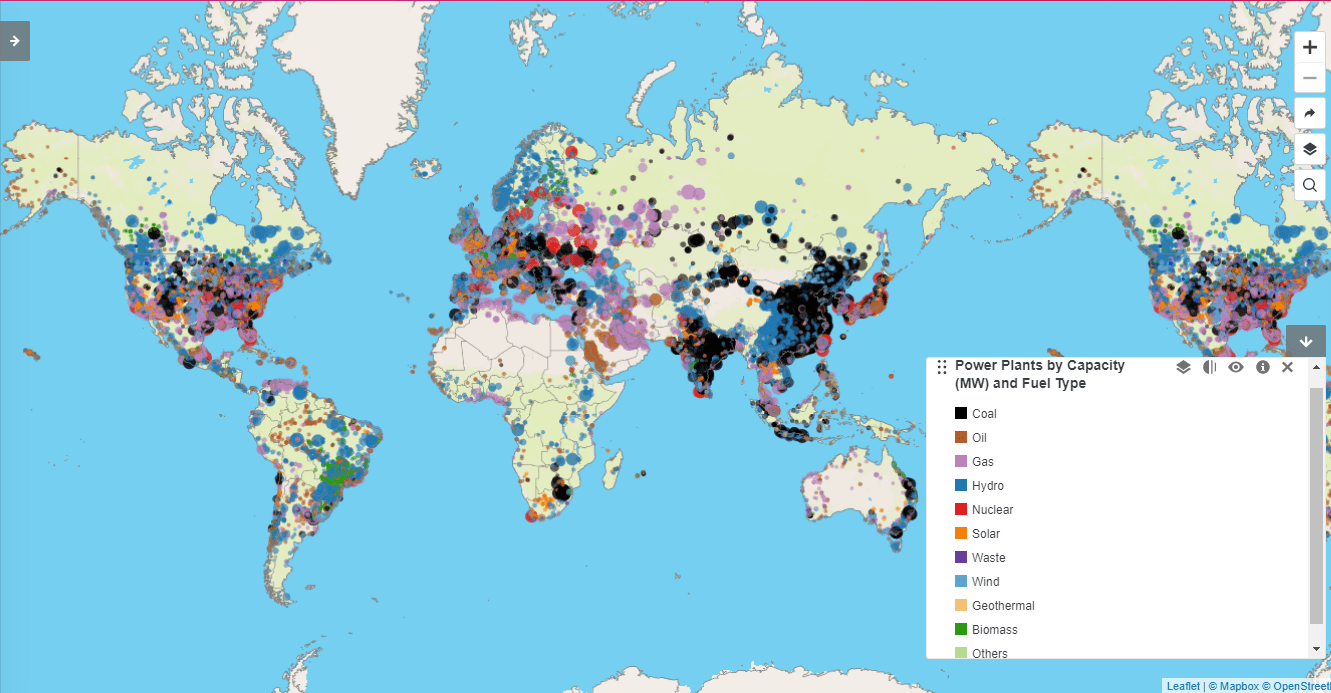
Task: Select the Geothermal entry in the legend
Action: tap(1002, 605)
